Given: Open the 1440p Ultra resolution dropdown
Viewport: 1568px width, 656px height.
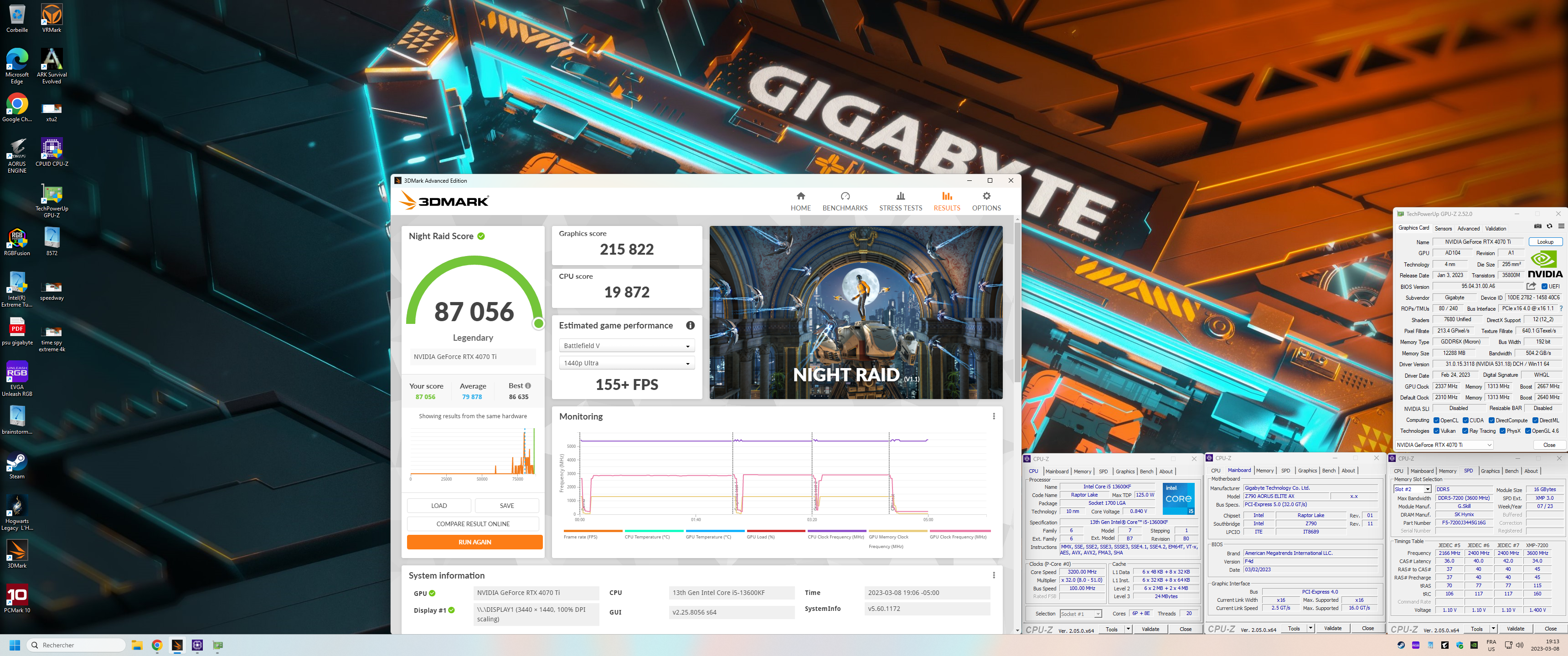Looking at the screenshot, I should click(x=626, y=363).
